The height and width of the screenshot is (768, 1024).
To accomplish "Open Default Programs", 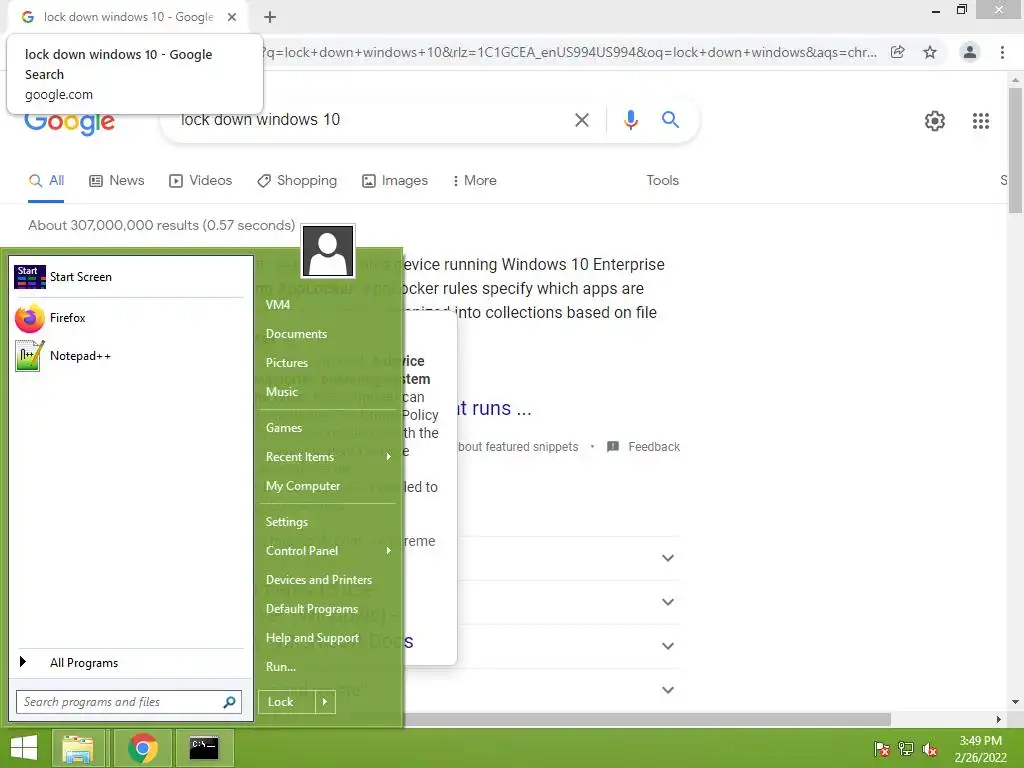I will point(312,609).
